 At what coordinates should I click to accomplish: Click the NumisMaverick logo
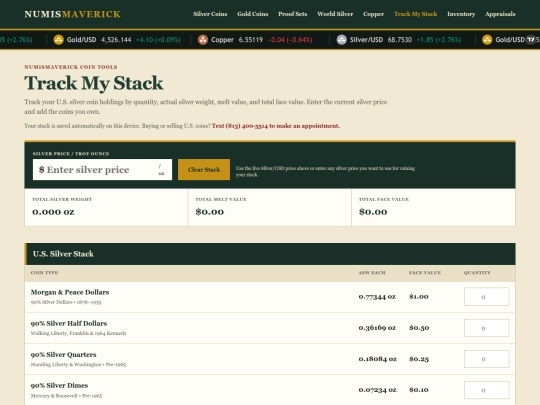pos(72,14)
